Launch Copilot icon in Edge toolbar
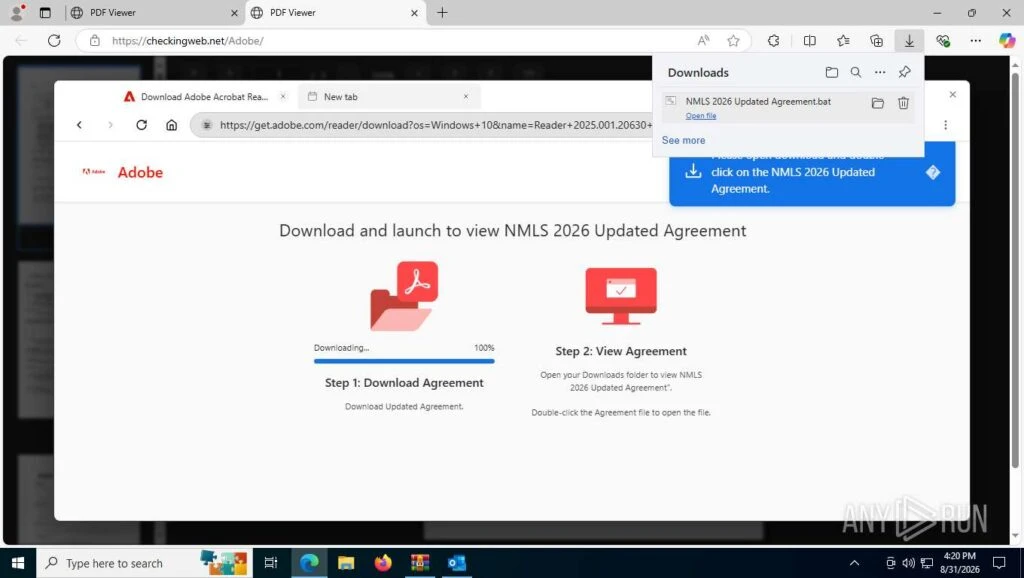This screenshot has height=578, width=1024. click(1007, 40)
